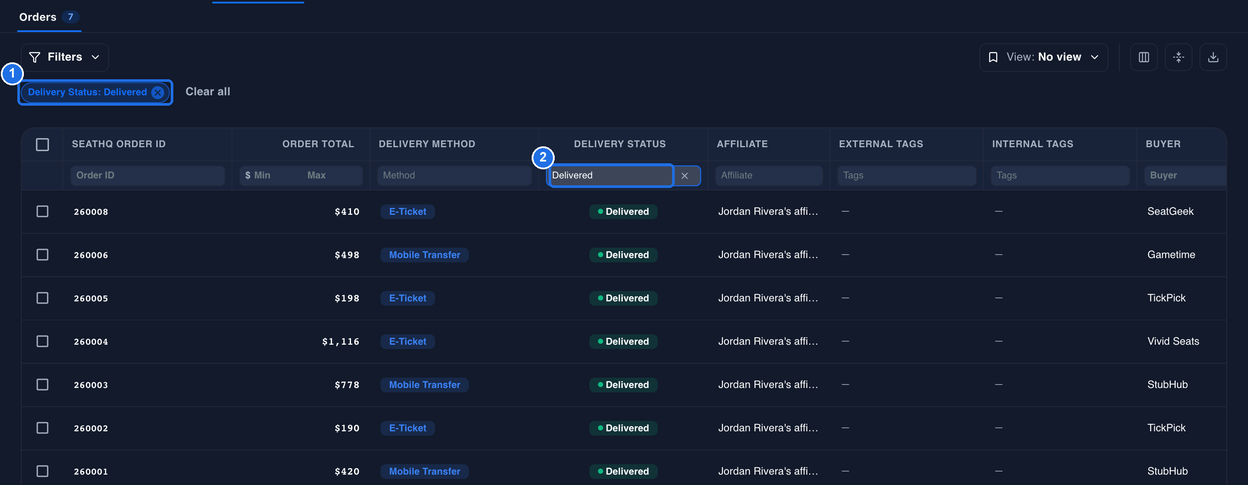This screenshot has width=1248, height=485.
Task: Click the Delivered badge on order 260003
Action: (x=624, y=385)
